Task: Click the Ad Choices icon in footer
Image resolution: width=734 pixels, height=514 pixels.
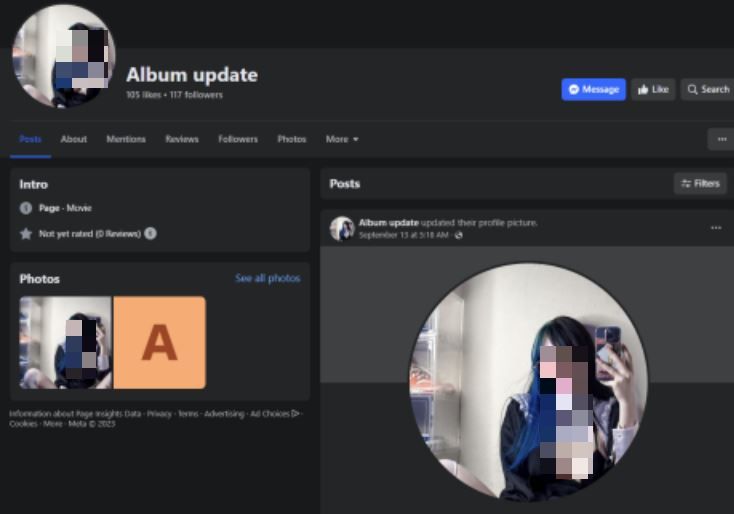Action: point(295,414)
